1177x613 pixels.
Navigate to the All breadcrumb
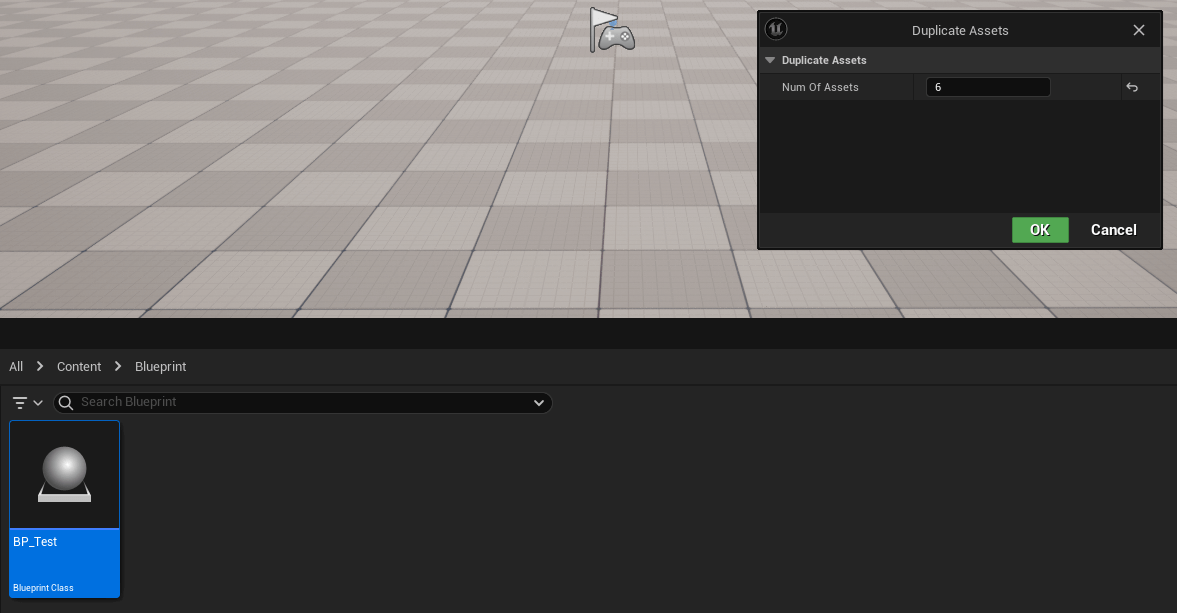tap(16, 367)
